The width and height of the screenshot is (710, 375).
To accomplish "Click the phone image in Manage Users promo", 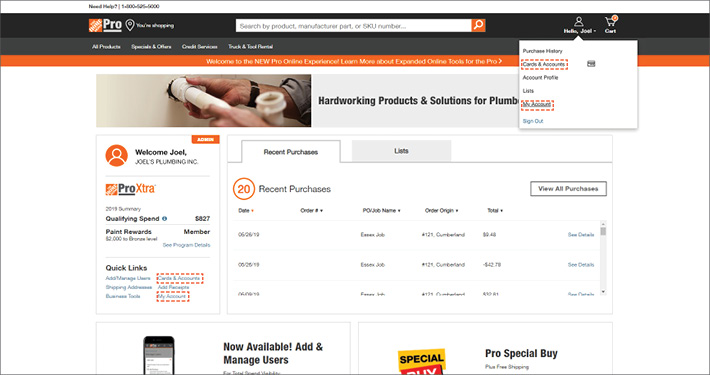I will pos(158,355).
